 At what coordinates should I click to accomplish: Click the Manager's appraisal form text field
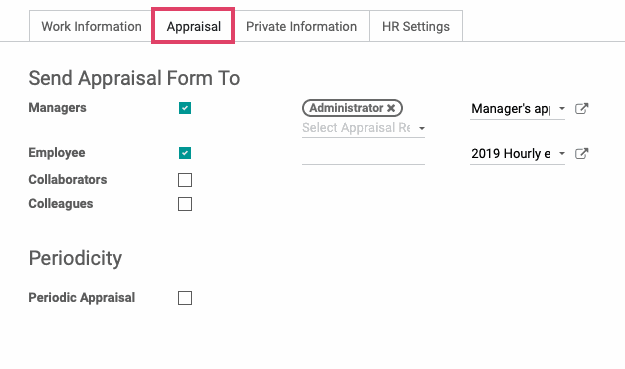(x=511, y=108)
